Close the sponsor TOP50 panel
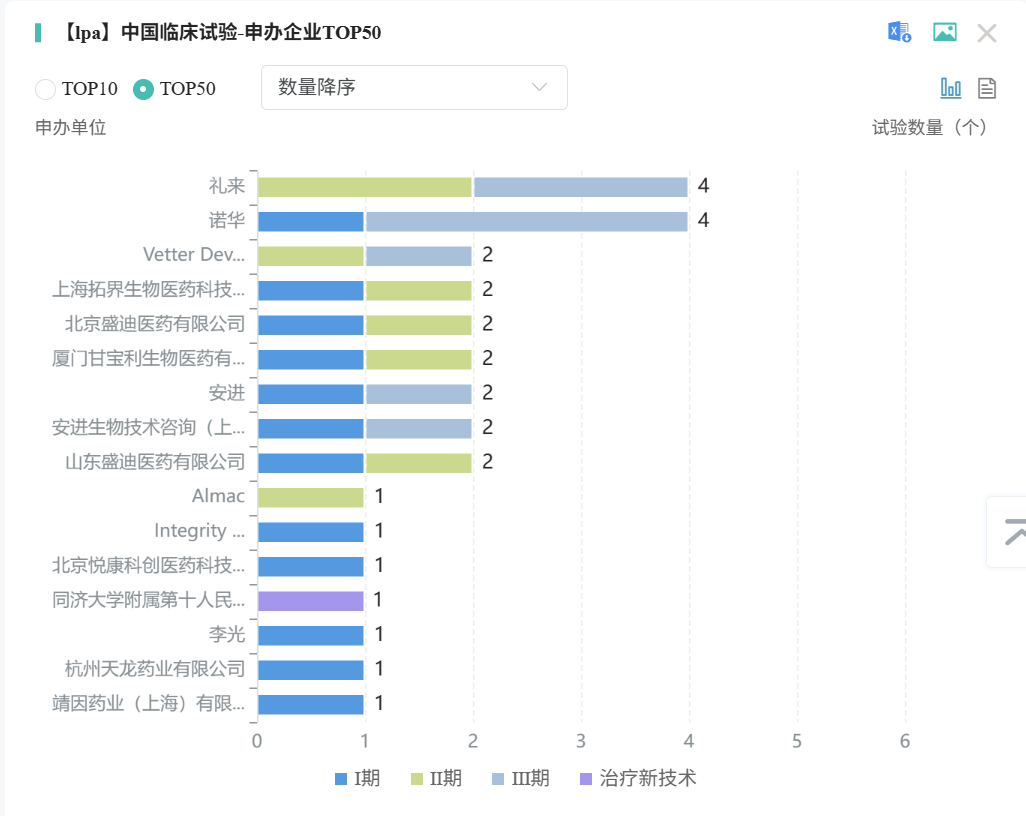Screen dimensions: 1026x816 click(987, 33)
